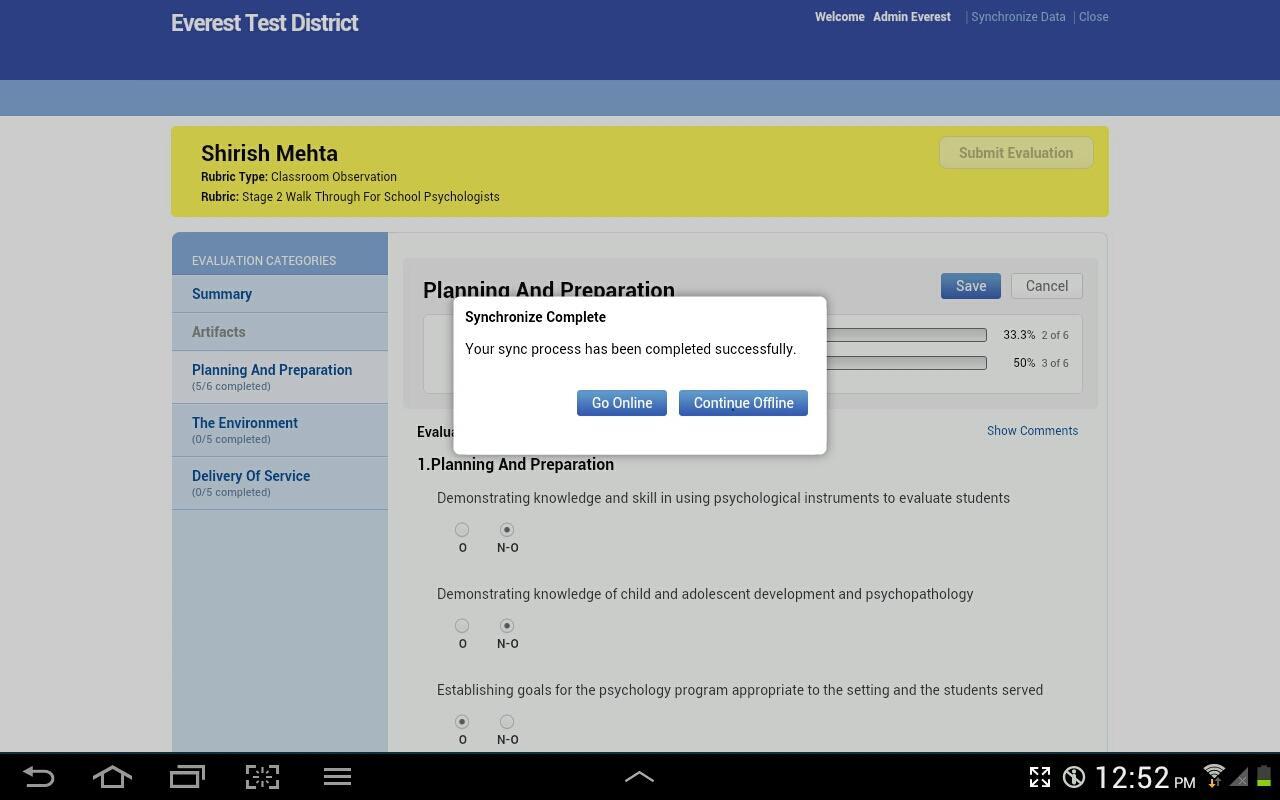Choose Continue Offline in dialog

[x=743, y=403]
